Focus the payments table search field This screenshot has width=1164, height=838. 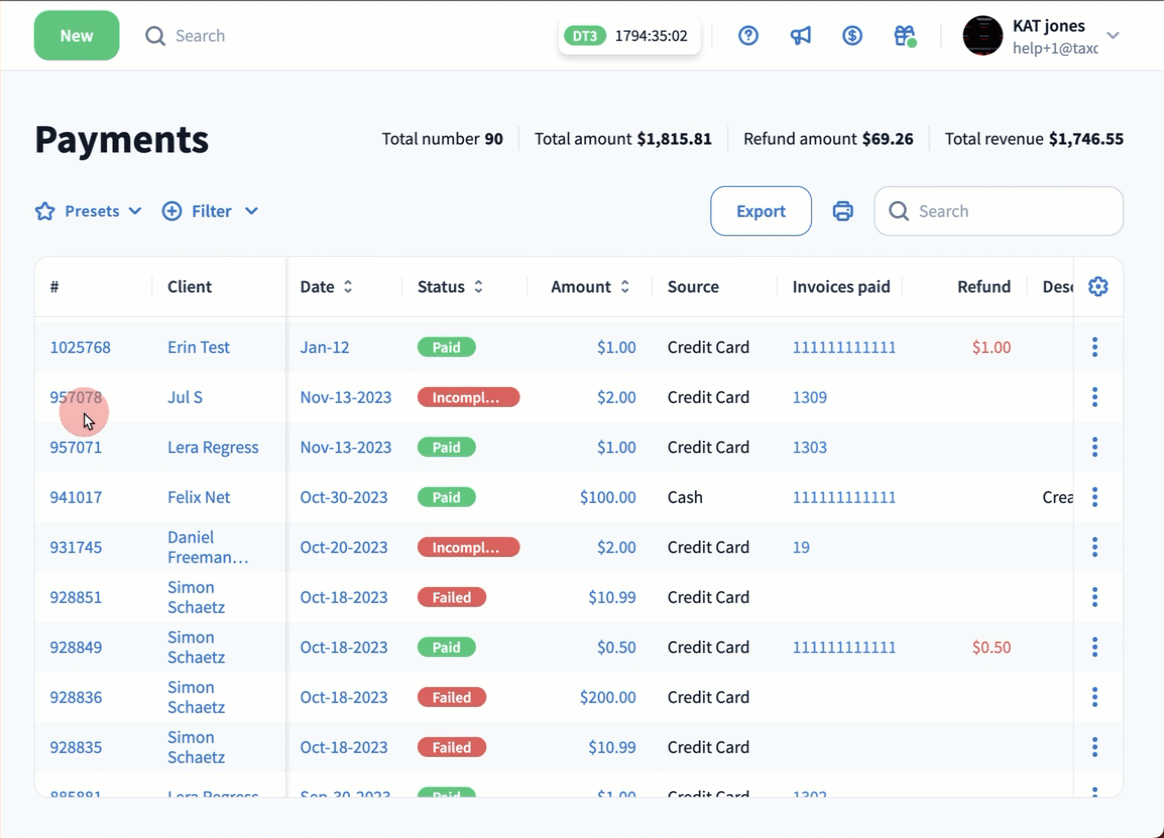point(1010,211)
